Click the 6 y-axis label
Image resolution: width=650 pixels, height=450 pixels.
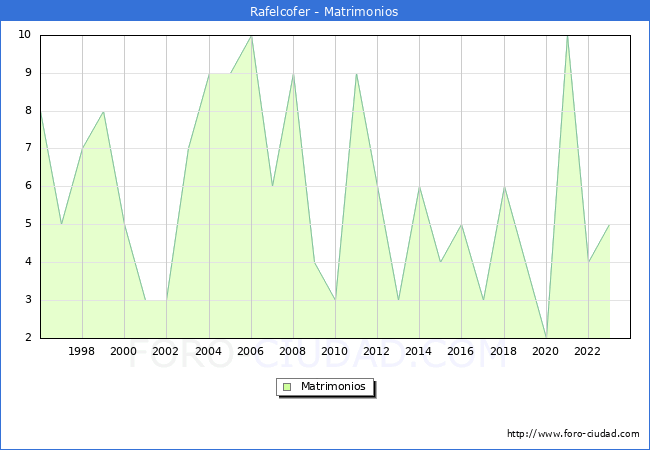click(x=27, y=186)
